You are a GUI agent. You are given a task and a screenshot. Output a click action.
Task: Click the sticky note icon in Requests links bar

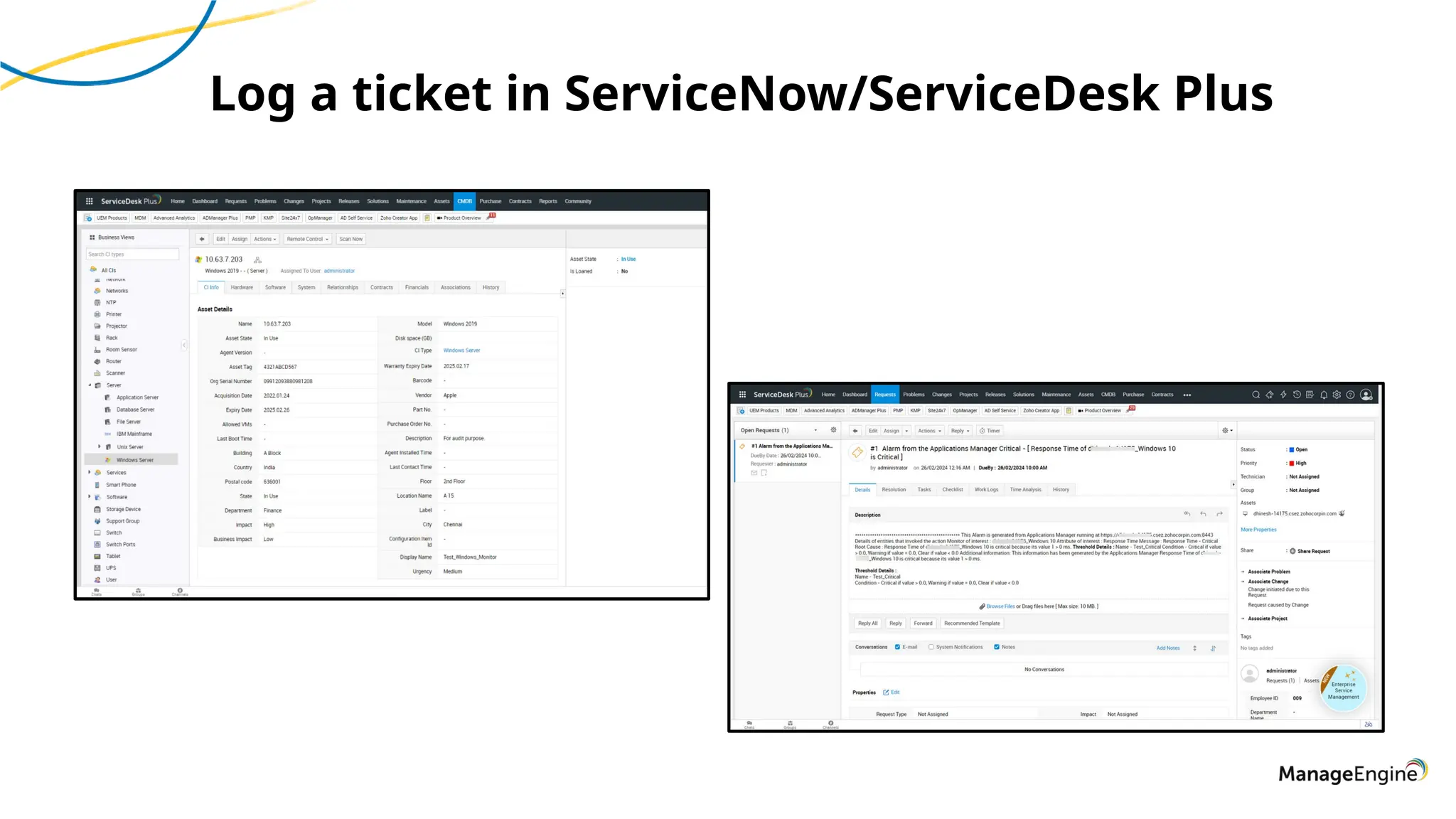tap(1069, 410)
